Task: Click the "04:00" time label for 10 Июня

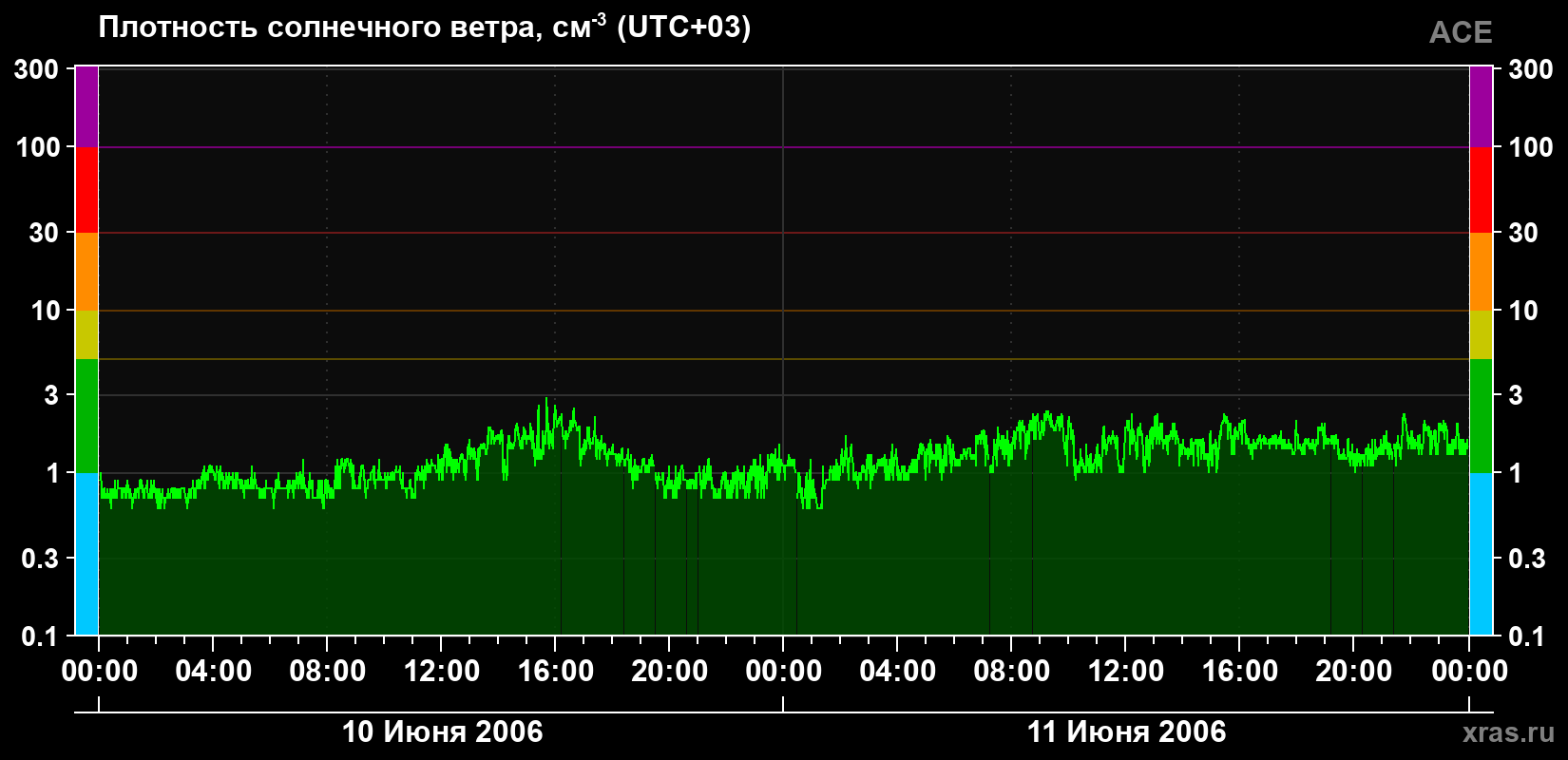Action: 213,672
